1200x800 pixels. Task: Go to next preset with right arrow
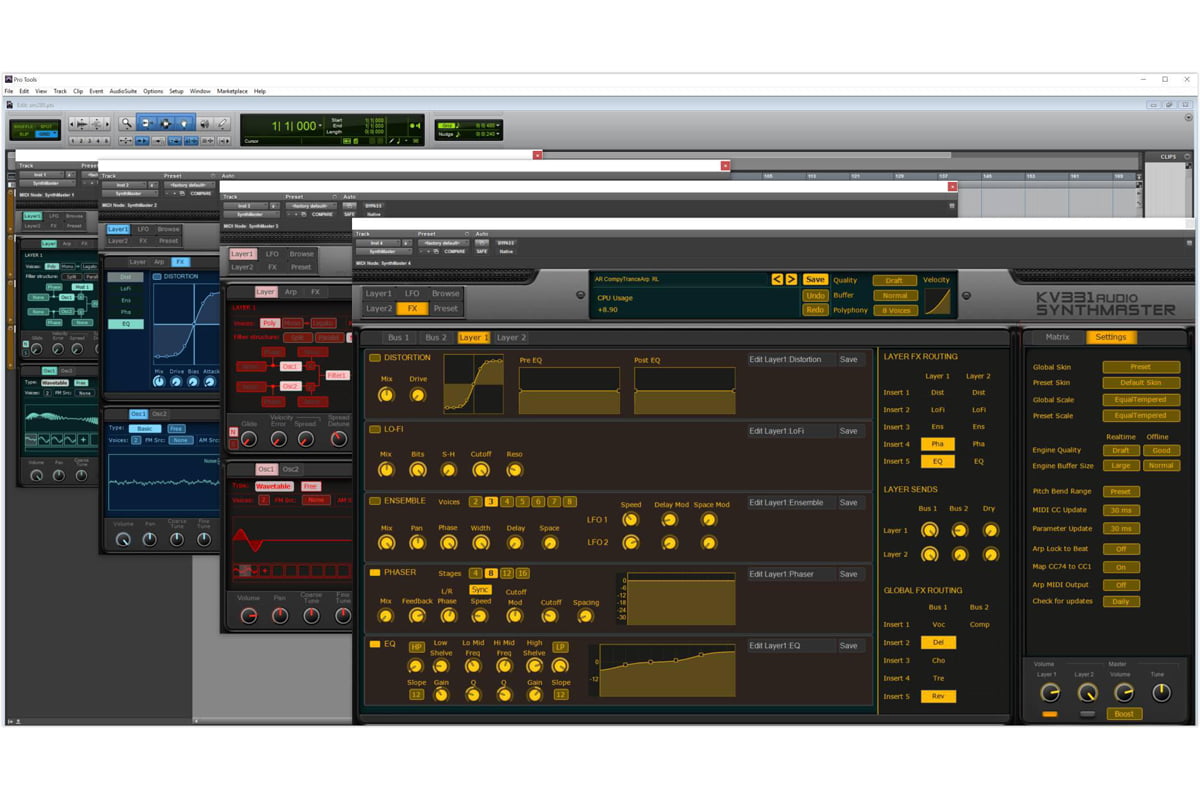(x=791, y=279)
